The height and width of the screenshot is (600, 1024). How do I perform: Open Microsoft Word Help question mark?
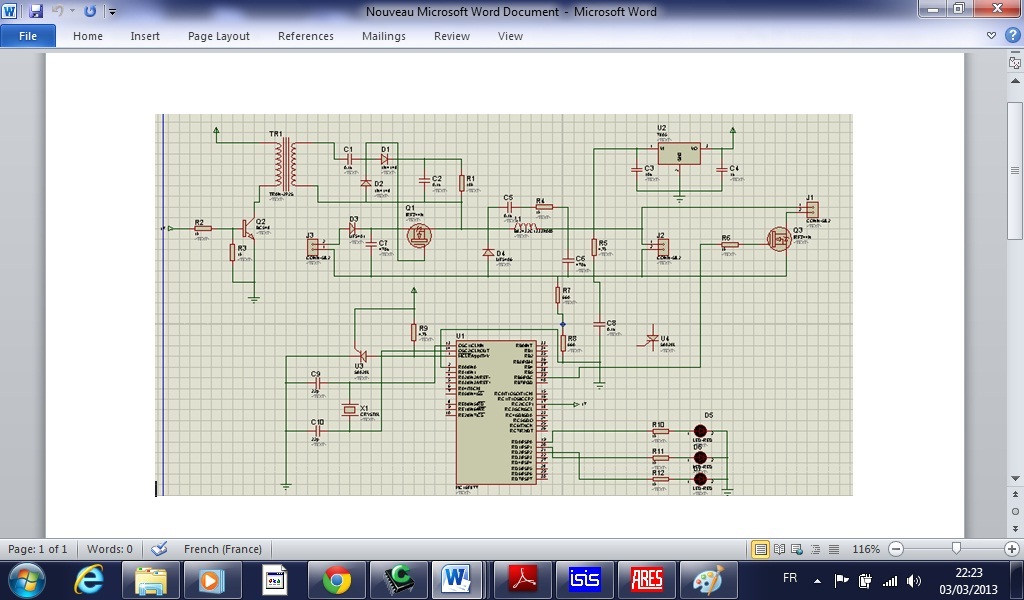pyautogui.click(x=1011, y=35)
